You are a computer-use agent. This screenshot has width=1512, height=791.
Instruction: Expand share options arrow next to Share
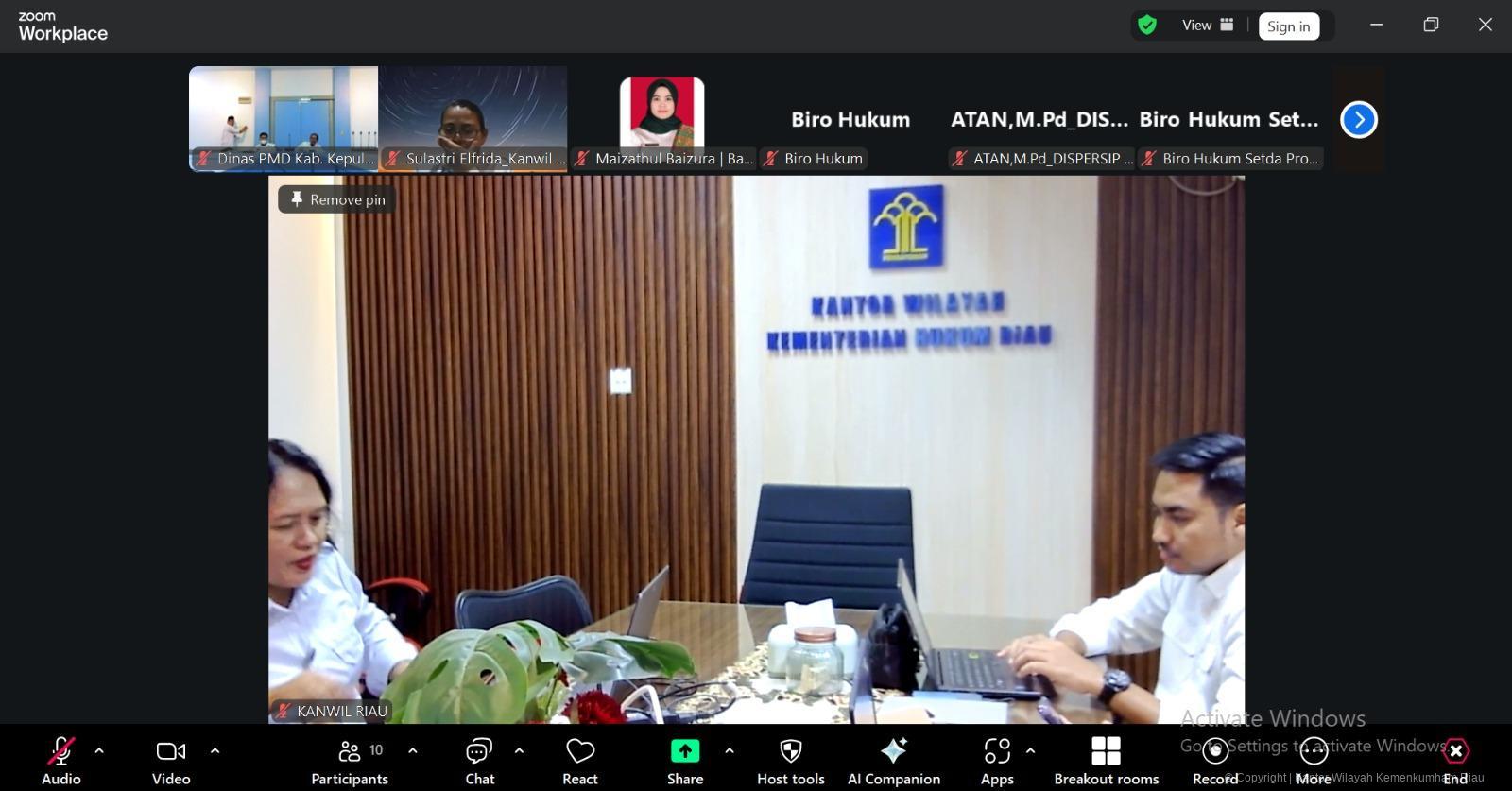(729, 751)
